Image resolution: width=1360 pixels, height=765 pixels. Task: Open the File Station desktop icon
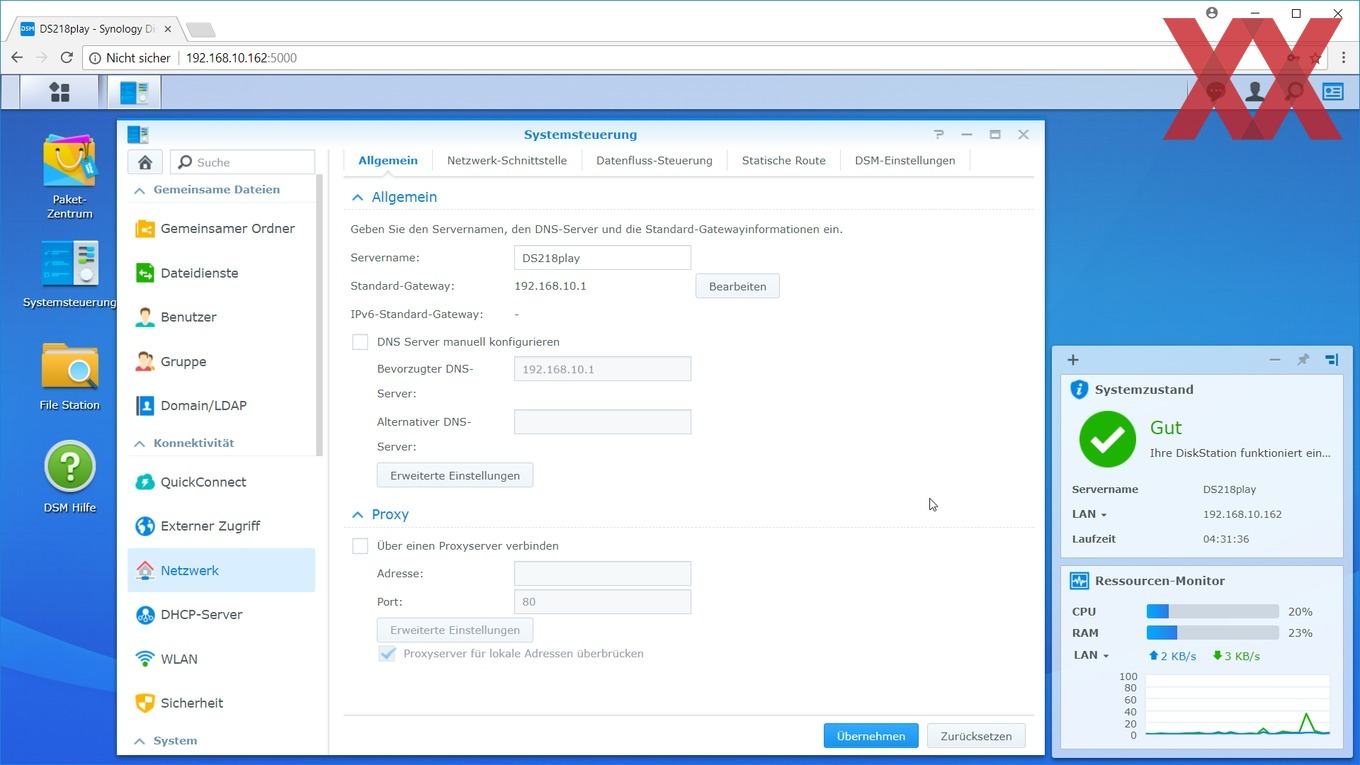(70, 376)
